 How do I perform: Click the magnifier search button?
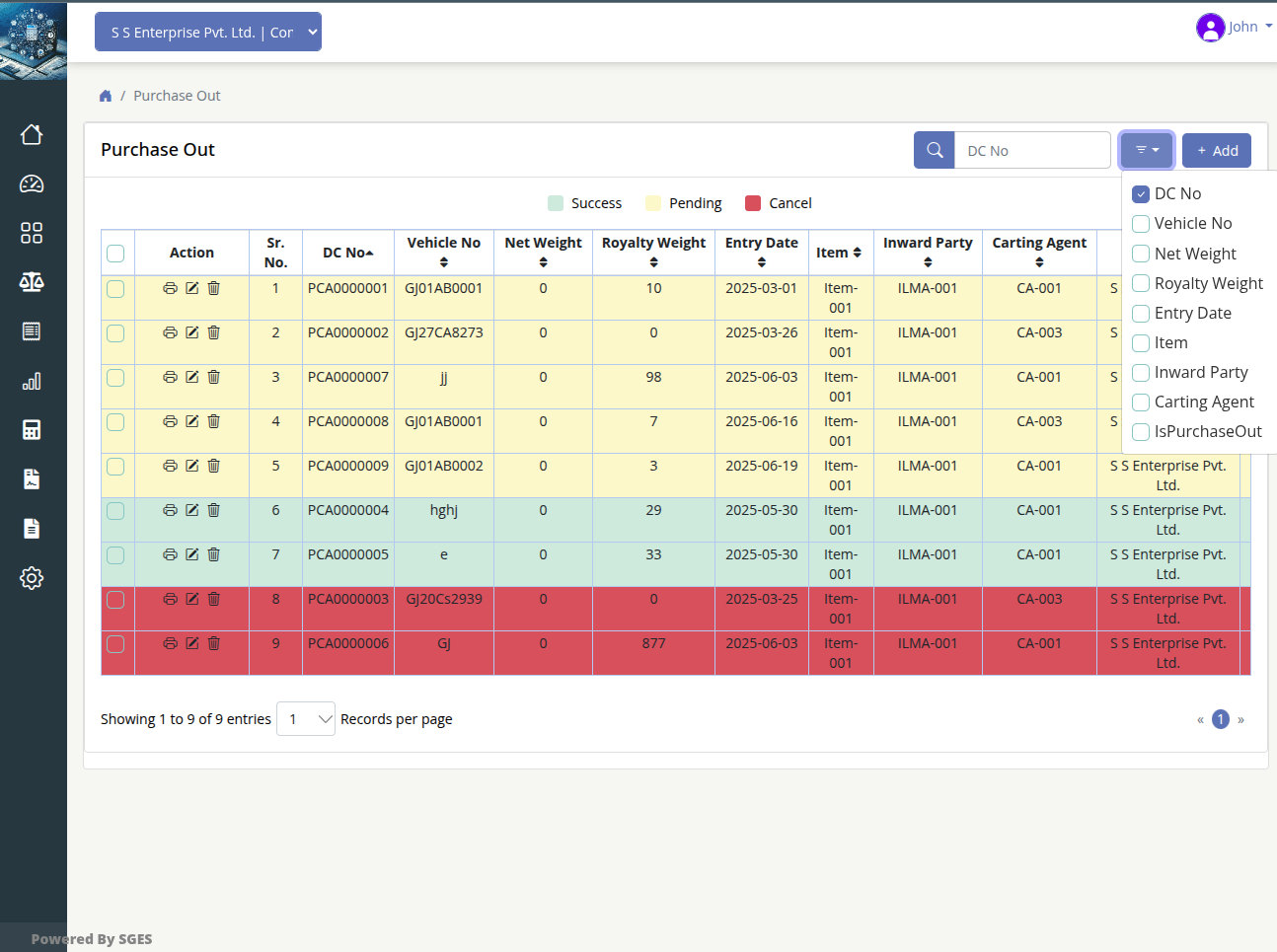(934, 150)
